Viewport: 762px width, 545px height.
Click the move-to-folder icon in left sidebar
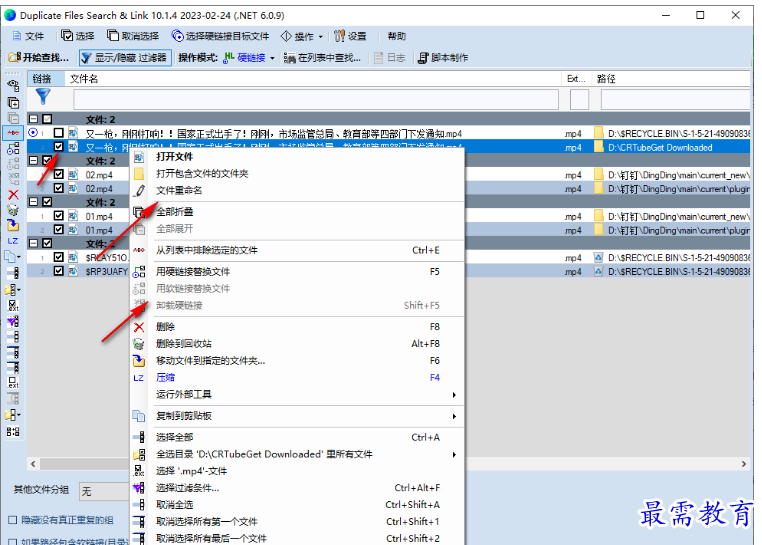[x=13, y=225]
